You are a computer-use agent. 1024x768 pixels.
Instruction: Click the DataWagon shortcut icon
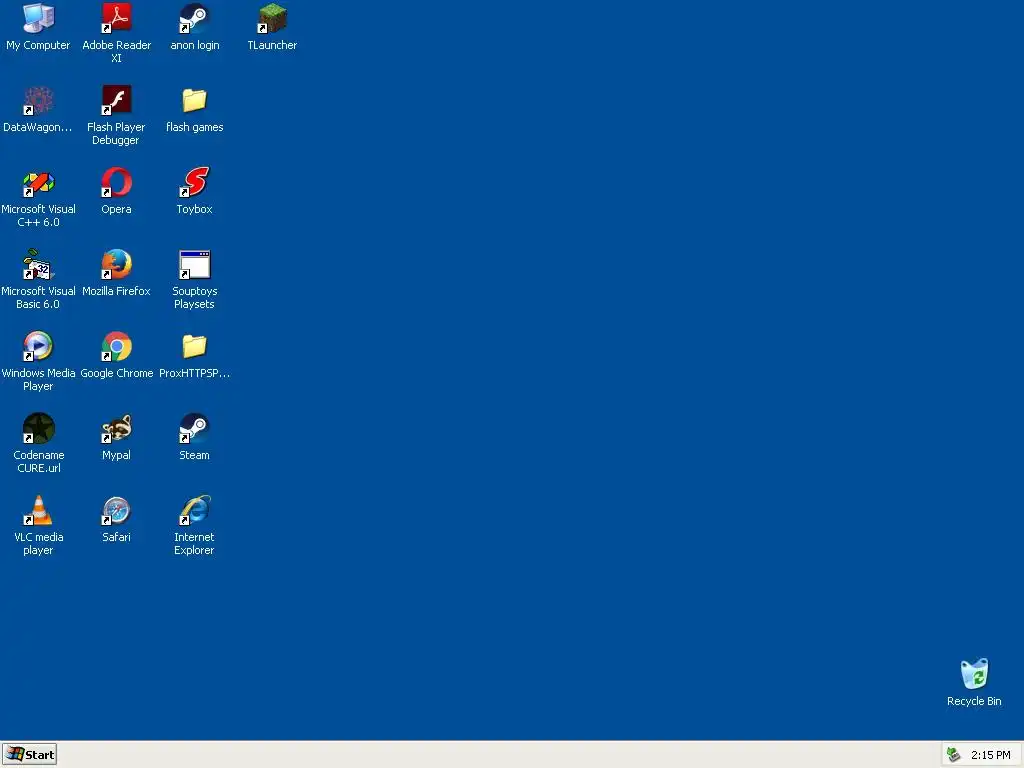[x=39, y=101]
